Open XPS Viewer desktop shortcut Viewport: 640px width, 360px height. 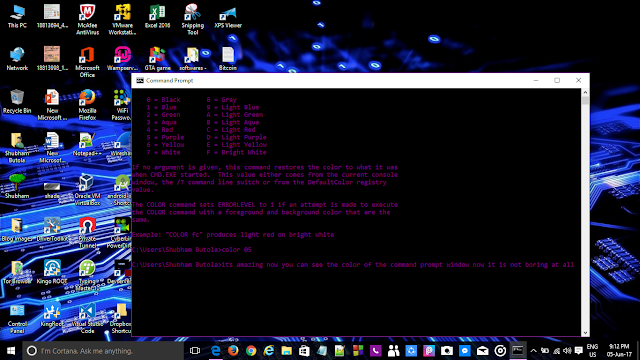pos(228,16)
